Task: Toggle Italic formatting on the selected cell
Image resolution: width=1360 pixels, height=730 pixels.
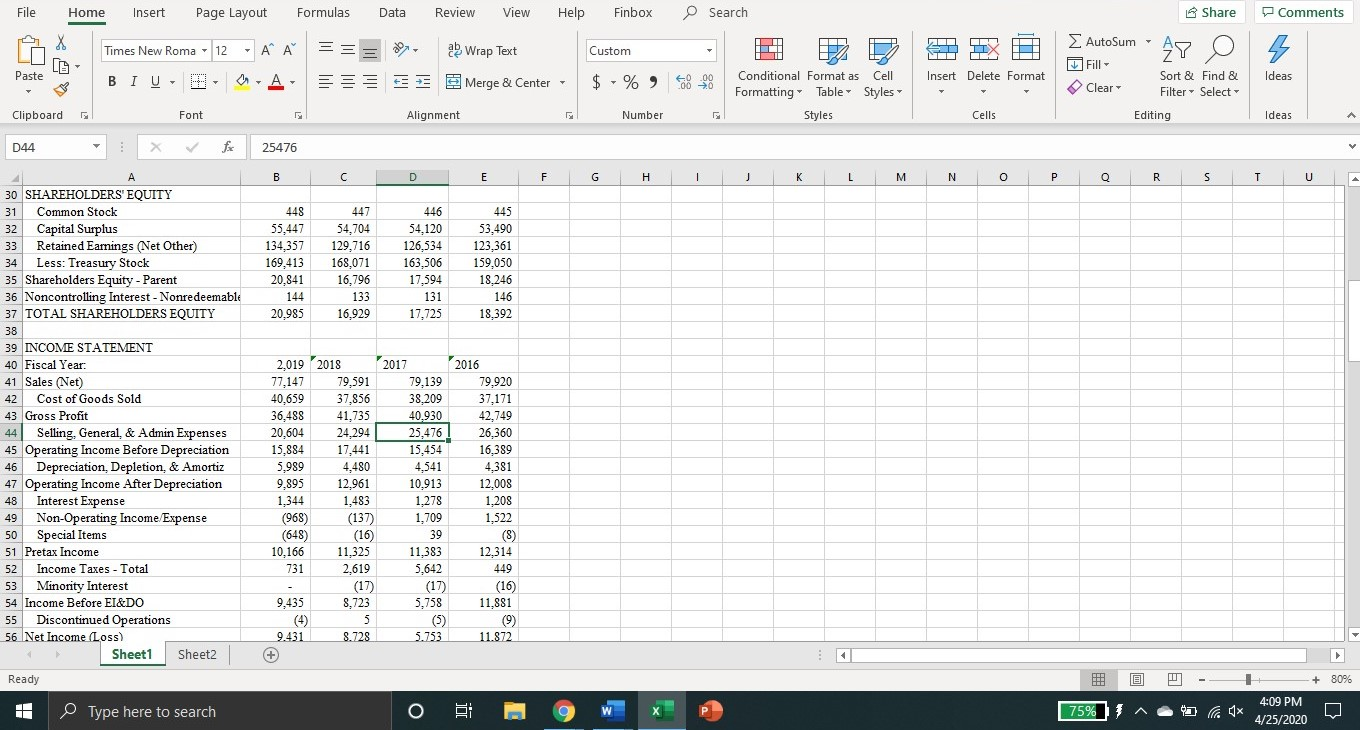Action: [x=133, y=81]
